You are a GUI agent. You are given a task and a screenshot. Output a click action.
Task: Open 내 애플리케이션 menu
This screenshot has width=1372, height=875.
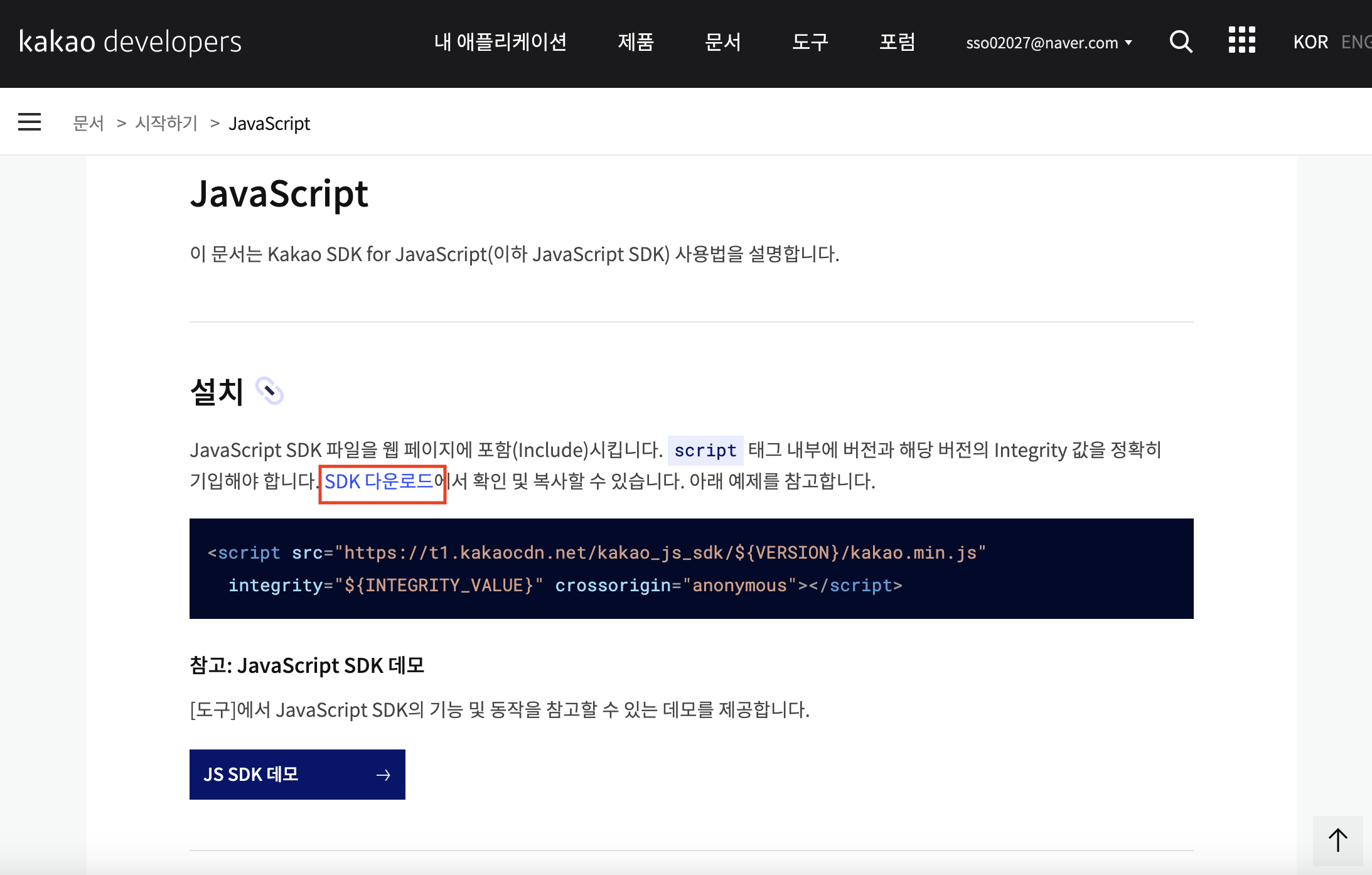[500, 42]
